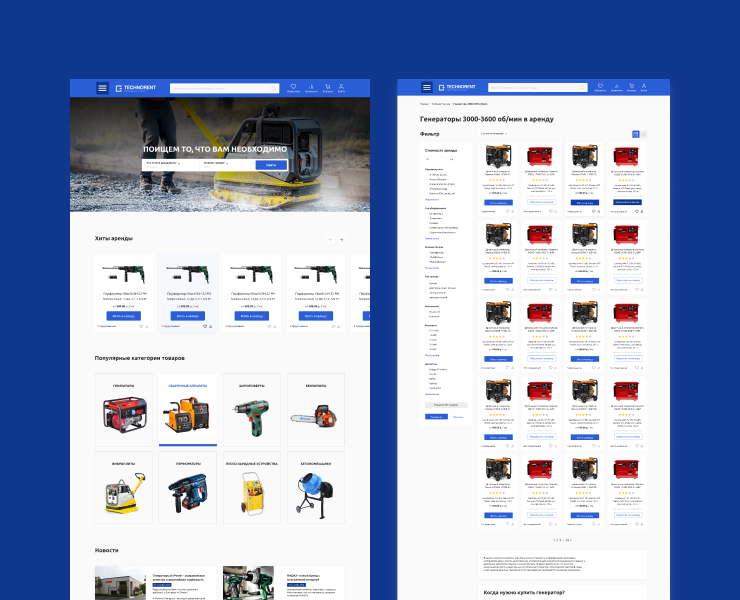Screen dimensions: 740x600
Task: Open the cart icon in homepage header
Action: [x=326, y=87]
